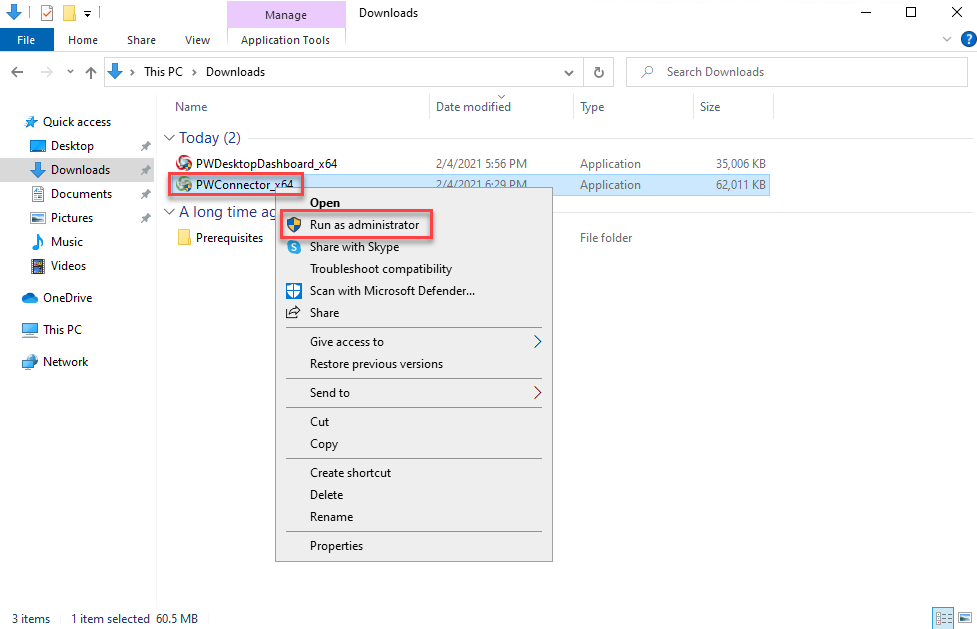
Task: Click the Refresh icon beside address bar
Action: point(598,72)
